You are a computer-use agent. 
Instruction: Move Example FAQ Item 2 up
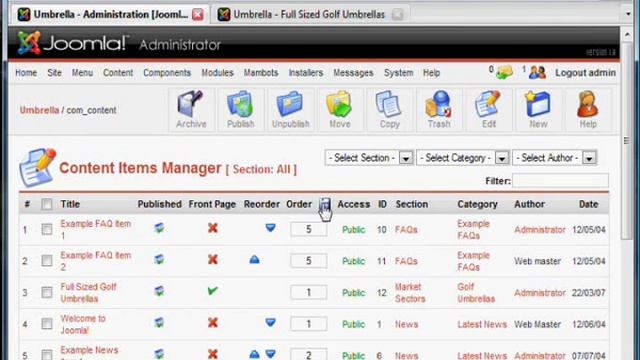pos(254,260)
